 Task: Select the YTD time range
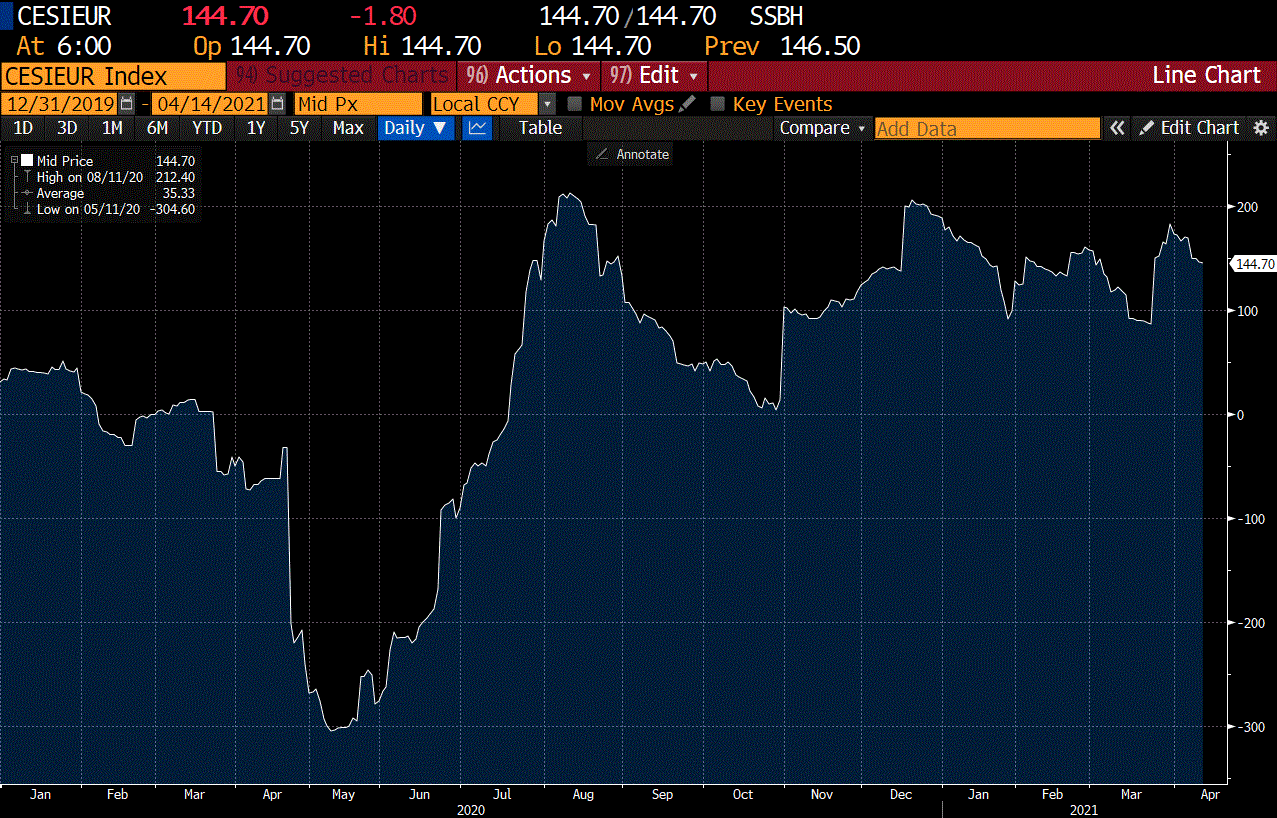point(207,128)
